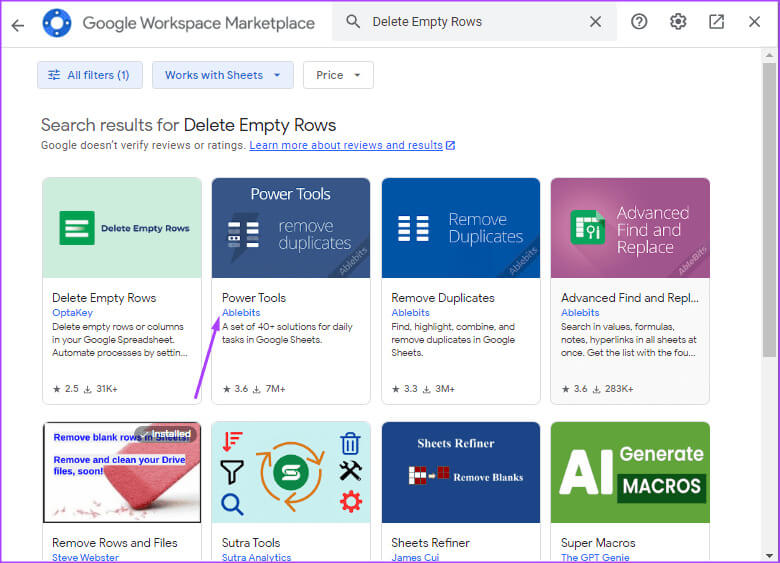Click the back arrow icon
The height and width of the screenshot is (563, 780).
17,24
